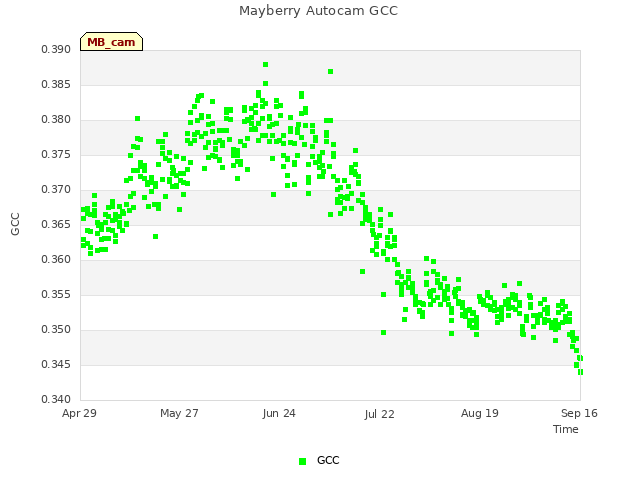The image size is (640, 480).
Task: Click the 0.390 y-axis value
Action: (56, 49)
